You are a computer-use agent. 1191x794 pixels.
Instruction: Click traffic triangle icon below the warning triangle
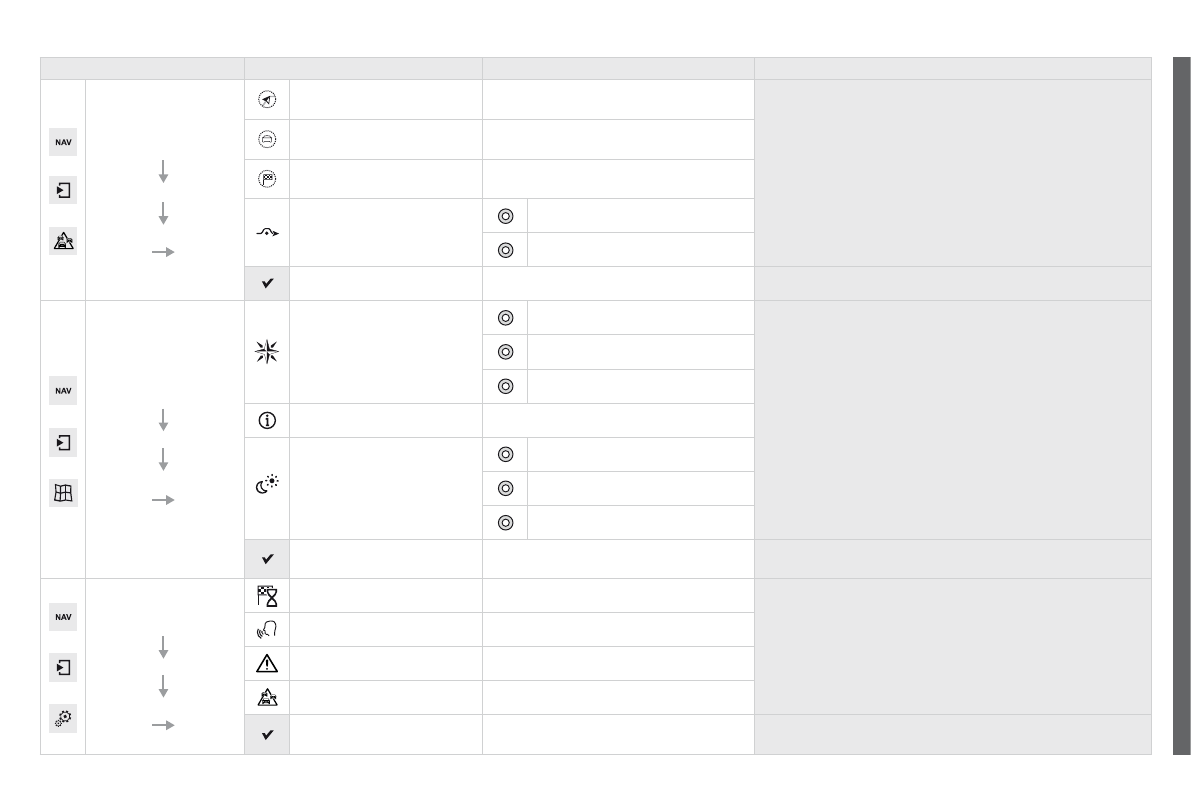point(267,698)
